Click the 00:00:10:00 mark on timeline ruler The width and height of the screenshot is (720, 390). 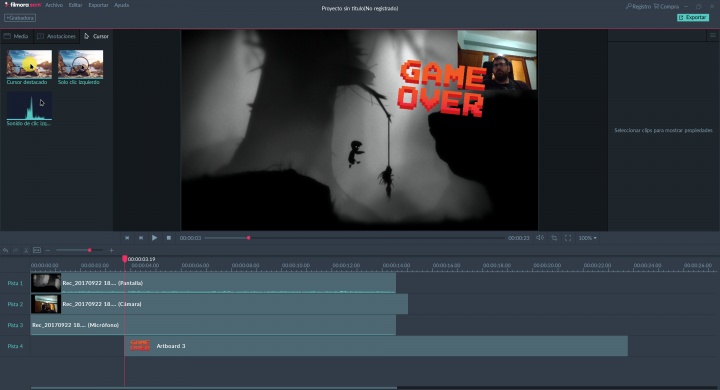[x=296, y=266]
